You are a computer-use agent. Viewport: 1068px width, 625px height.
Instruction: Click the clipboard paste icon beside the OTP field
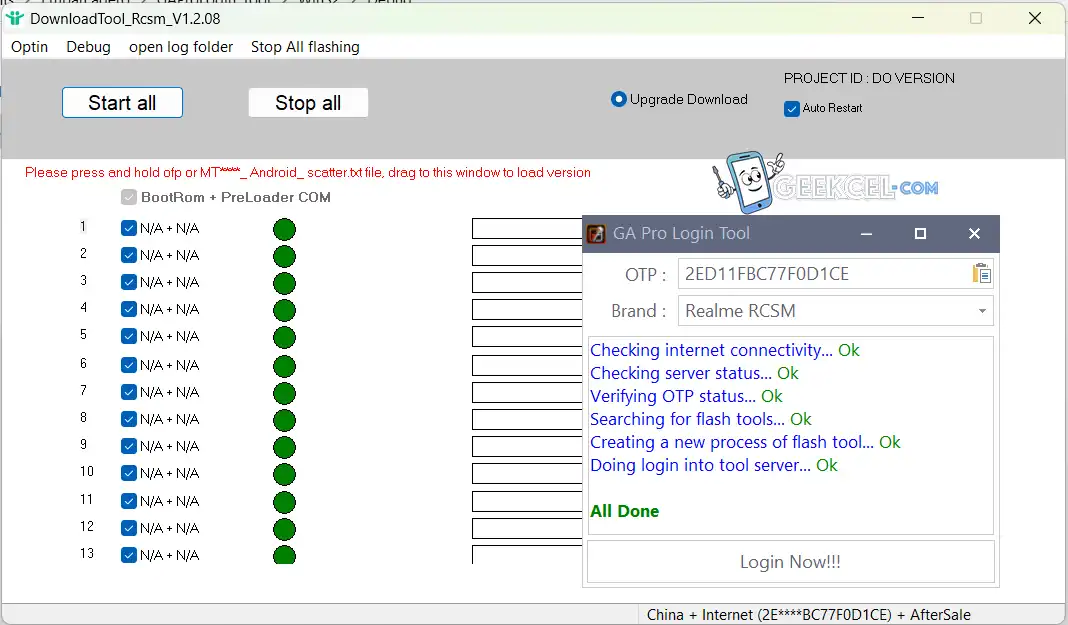tap(981, 272)
